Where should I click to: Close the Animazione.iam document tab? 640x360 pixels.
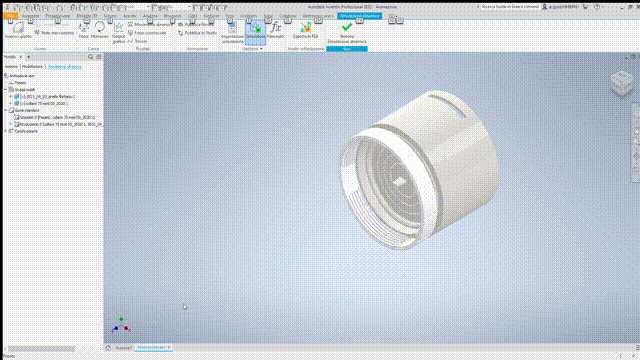tap(169, 348)
